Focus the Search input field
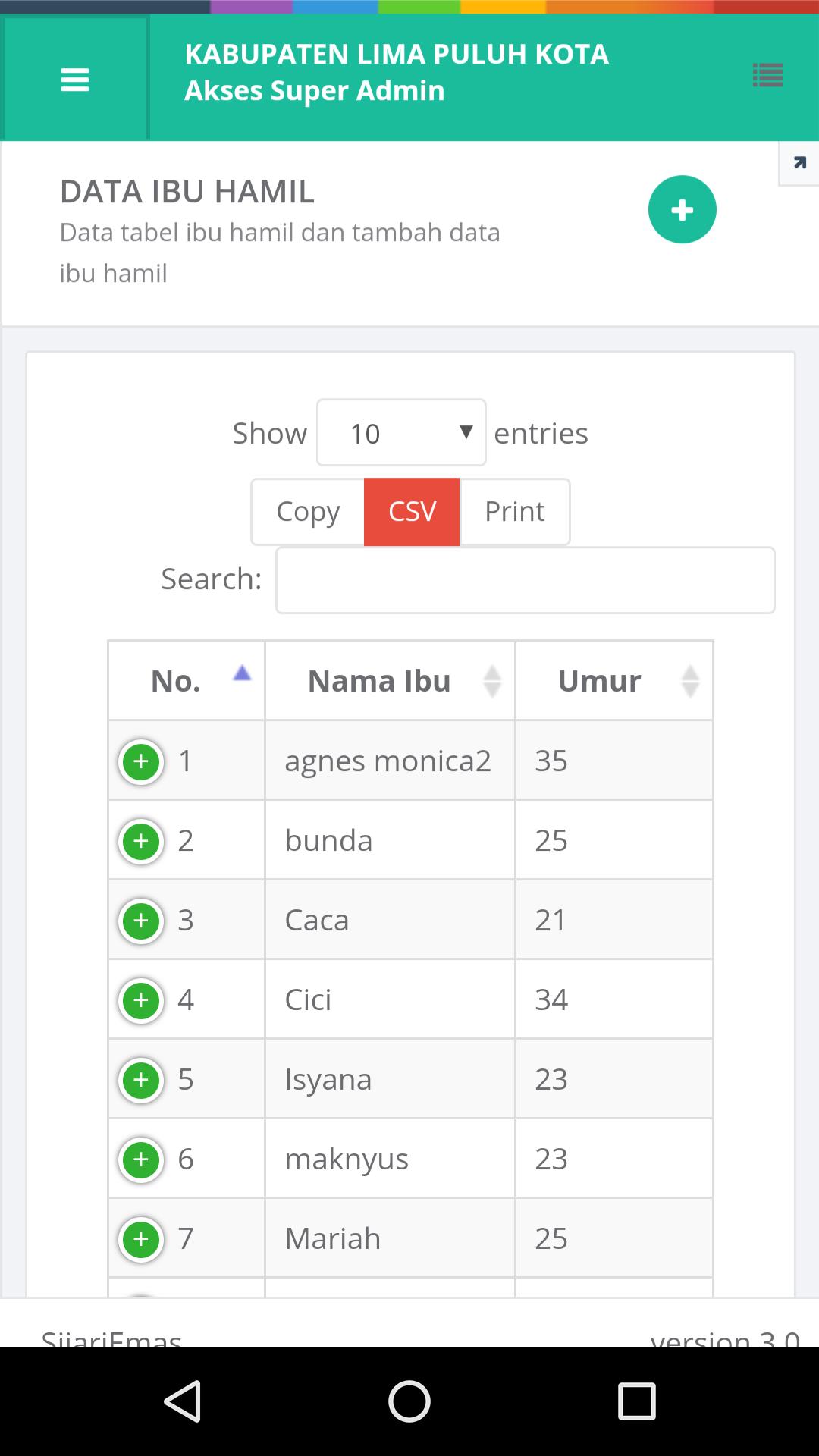This screenshot has width=819, height=1456. [x=525, y=580]
